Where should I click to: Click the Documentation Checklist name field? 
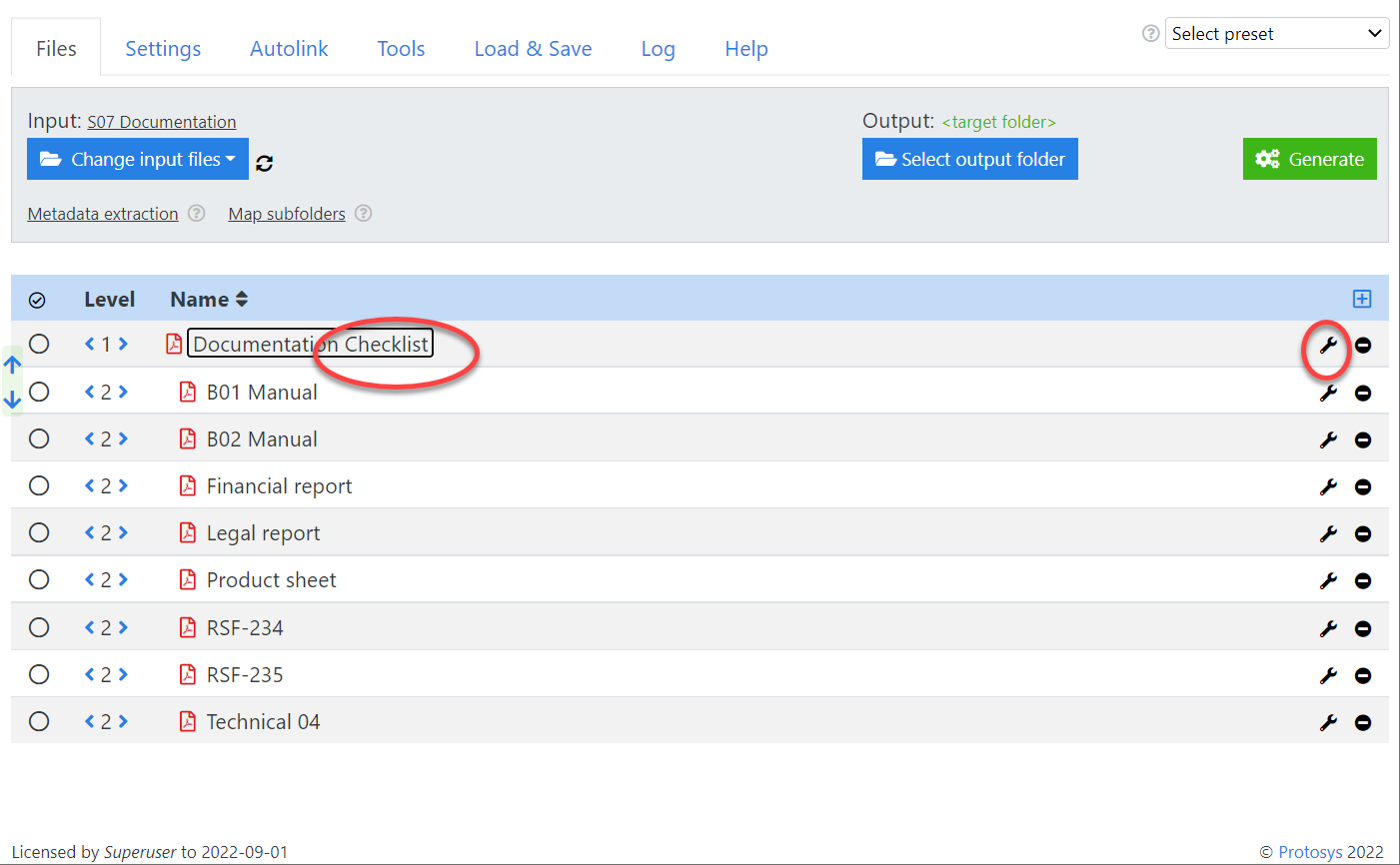coord(310,343)
